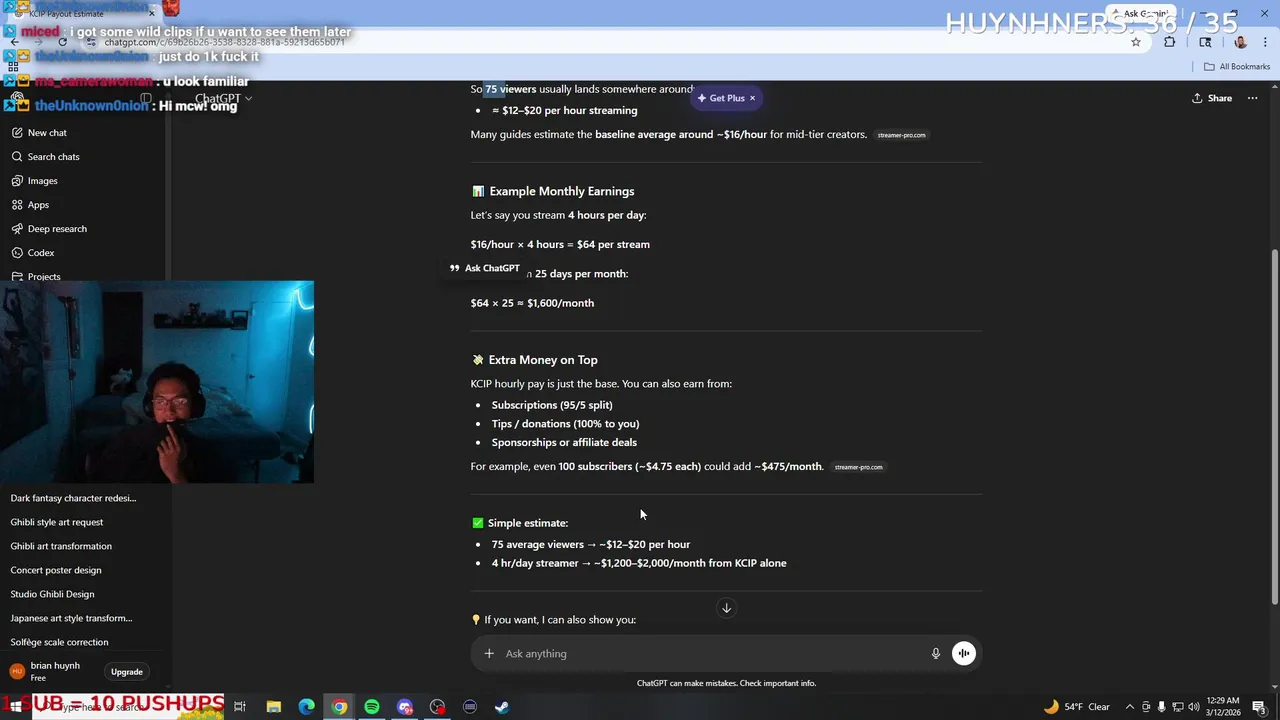Screen dimensions: 1280x720
Task: Open the ChatGPT model dropdown
Action: (x=223, y=98)
